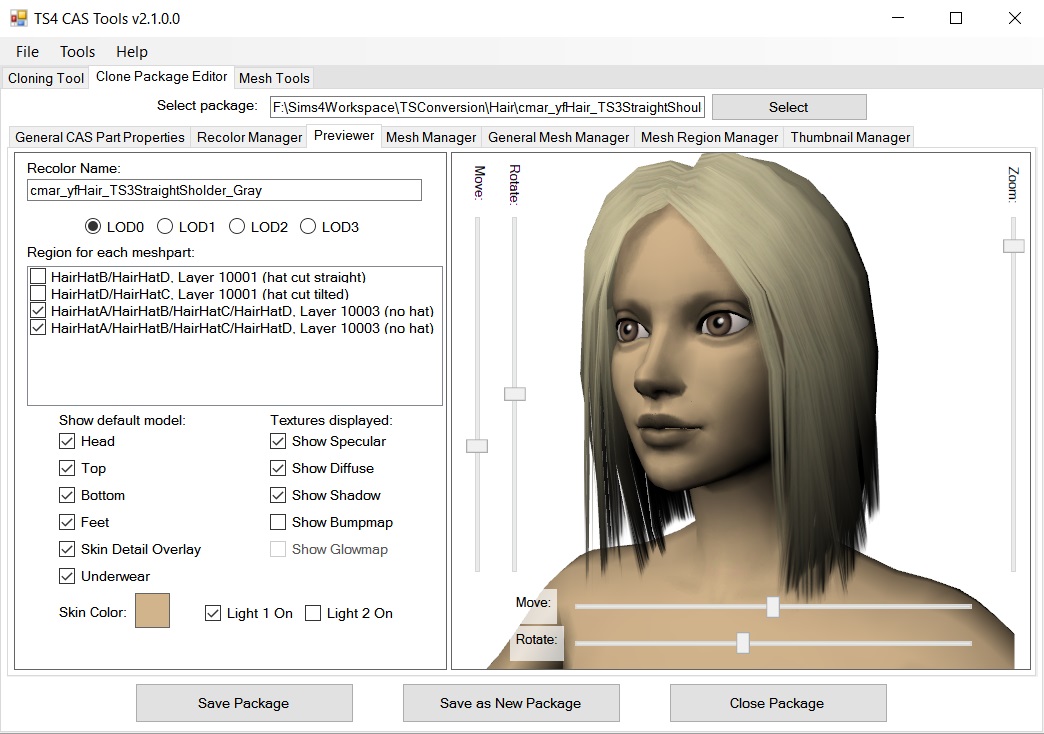Choose the LOD3 detail level
Image resolution: width=1044 pixels, height=734 pixels.
[308, 227]
